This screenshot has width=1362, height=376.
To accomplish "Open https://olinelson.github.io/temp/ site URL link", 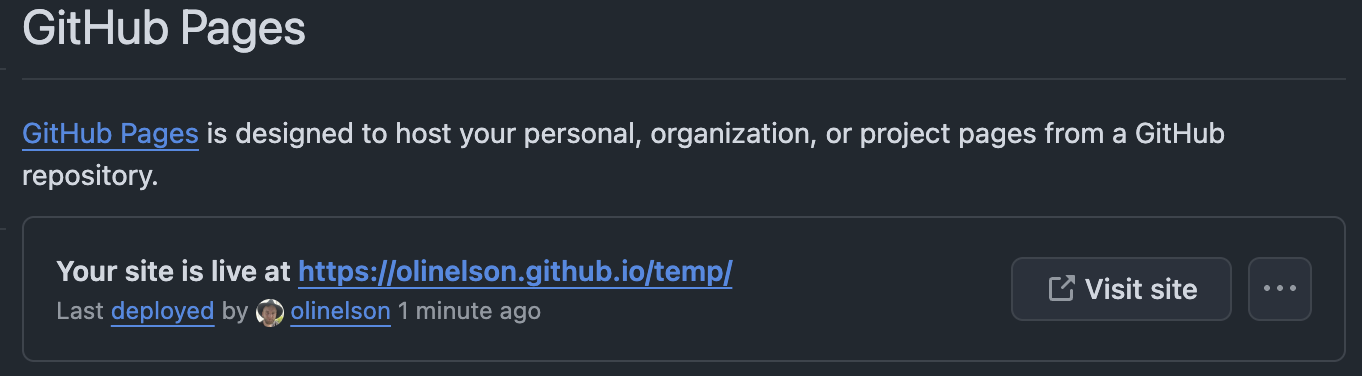I will coord(515,271).
